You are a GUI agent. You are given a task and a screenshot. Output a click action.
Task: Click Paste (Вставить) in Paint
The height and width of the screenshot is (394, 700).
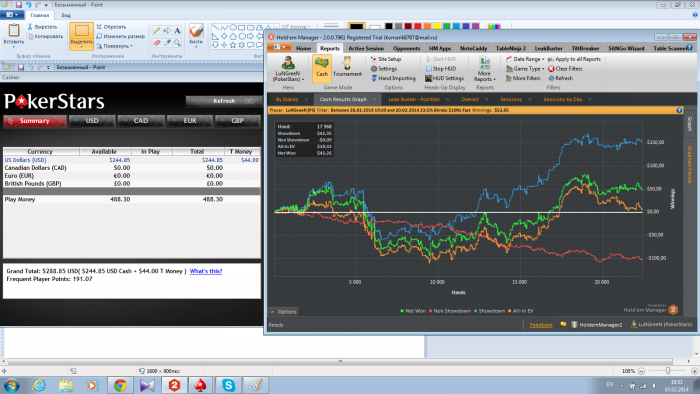14,35
